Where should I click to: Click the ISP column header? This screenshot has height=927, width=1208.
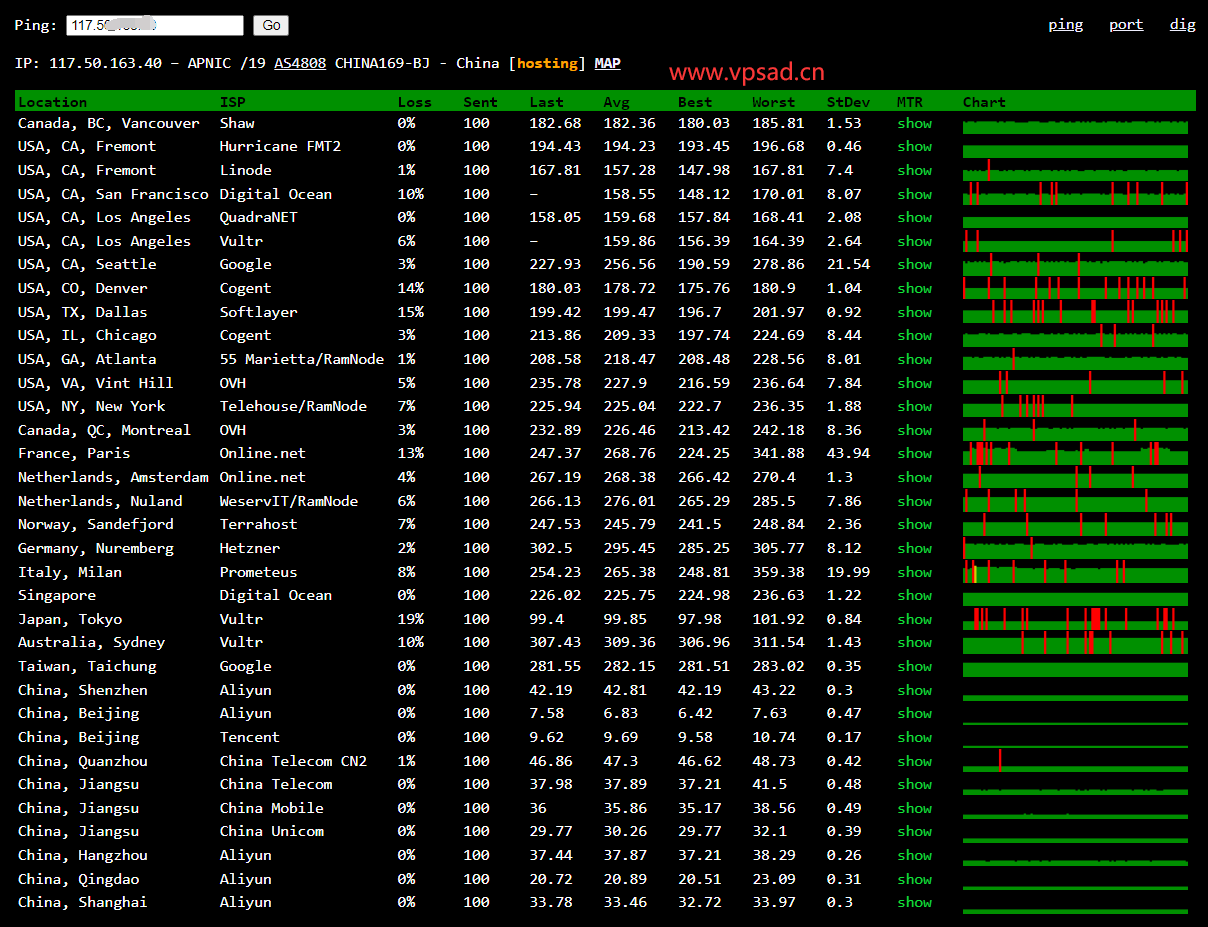(232, 102)
